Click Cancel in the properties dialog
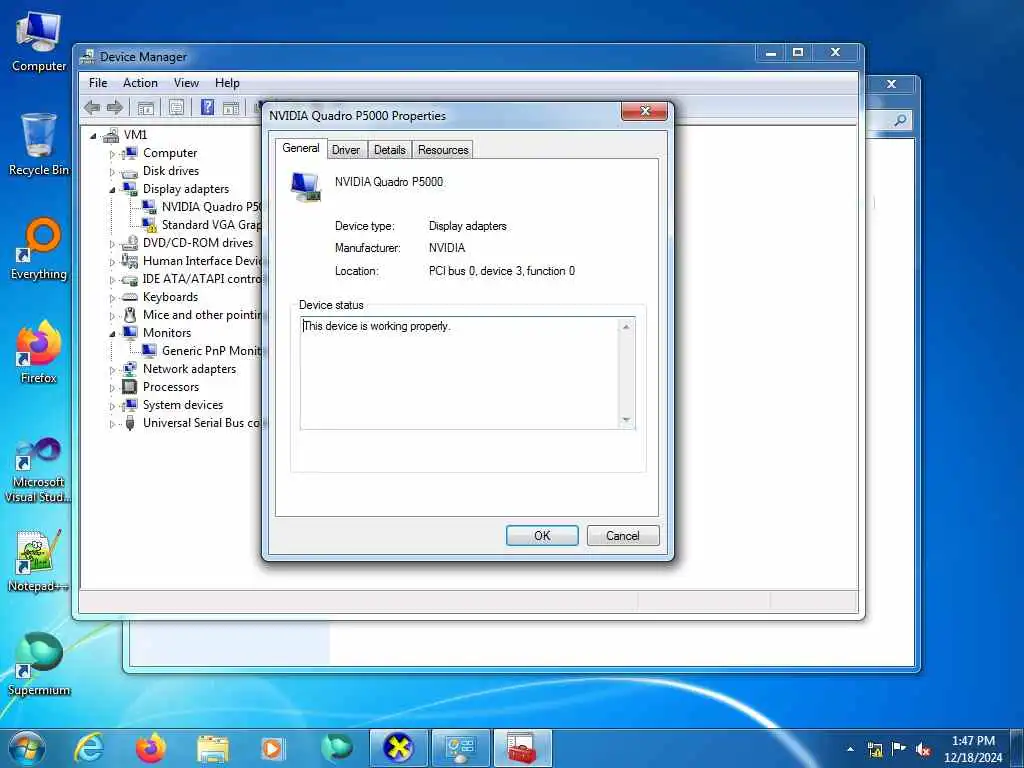The width and height of the screenshot is (1024, 768). click(622, 536)
